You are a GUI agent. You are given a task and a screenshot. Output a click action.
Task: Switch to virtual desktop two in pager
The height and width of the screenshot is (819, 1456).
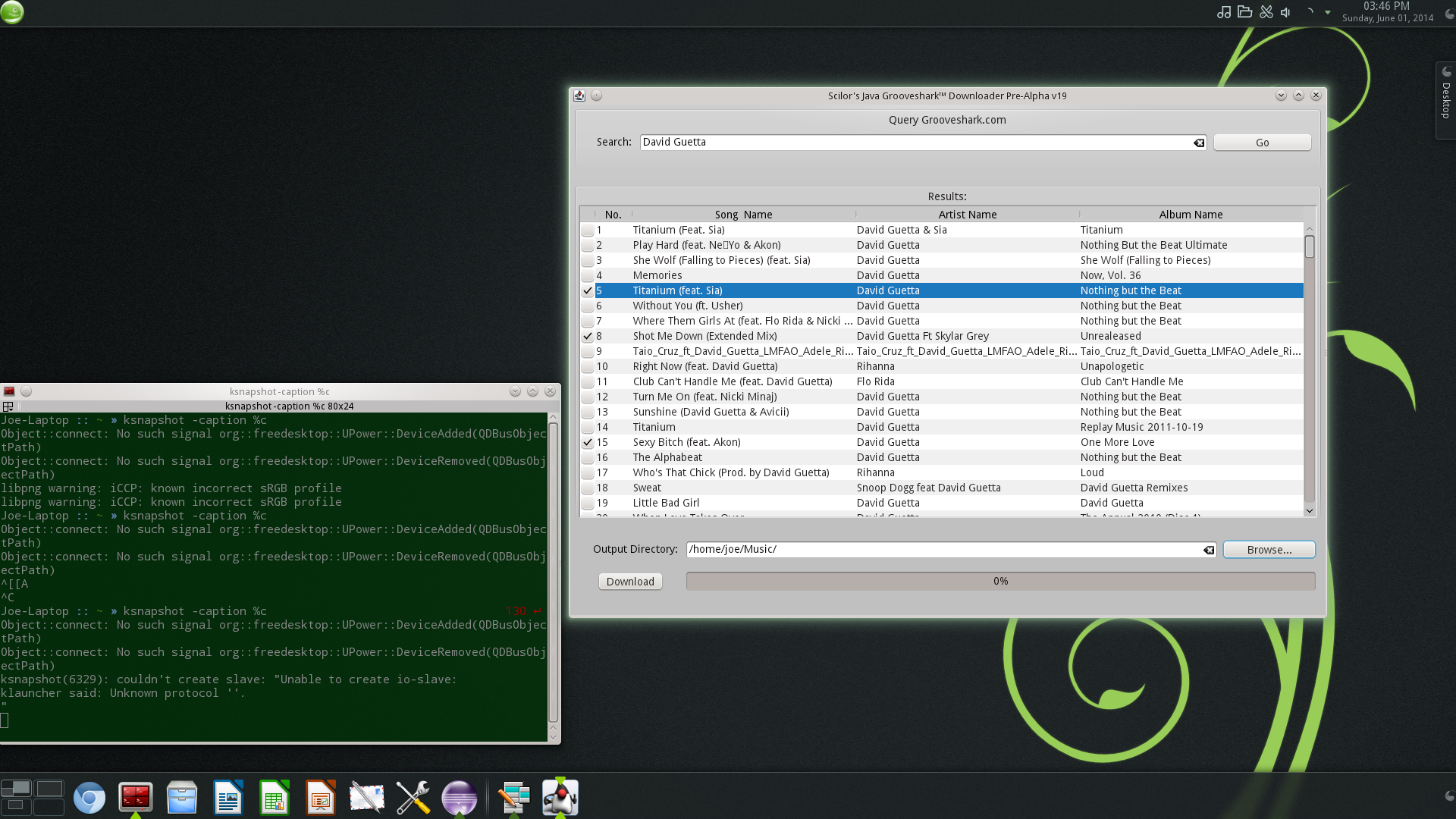pyautogui.click(x=49, y=789)
